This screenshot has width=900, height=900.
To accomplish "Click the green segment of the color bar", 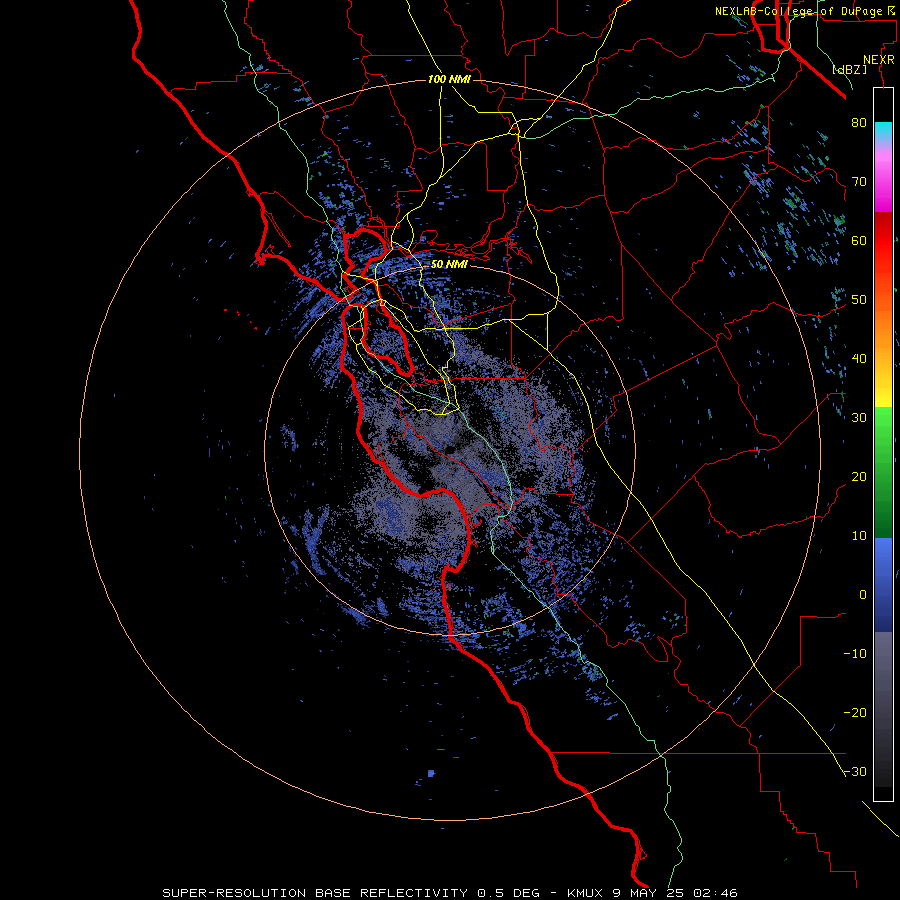I will pos(883,472).
